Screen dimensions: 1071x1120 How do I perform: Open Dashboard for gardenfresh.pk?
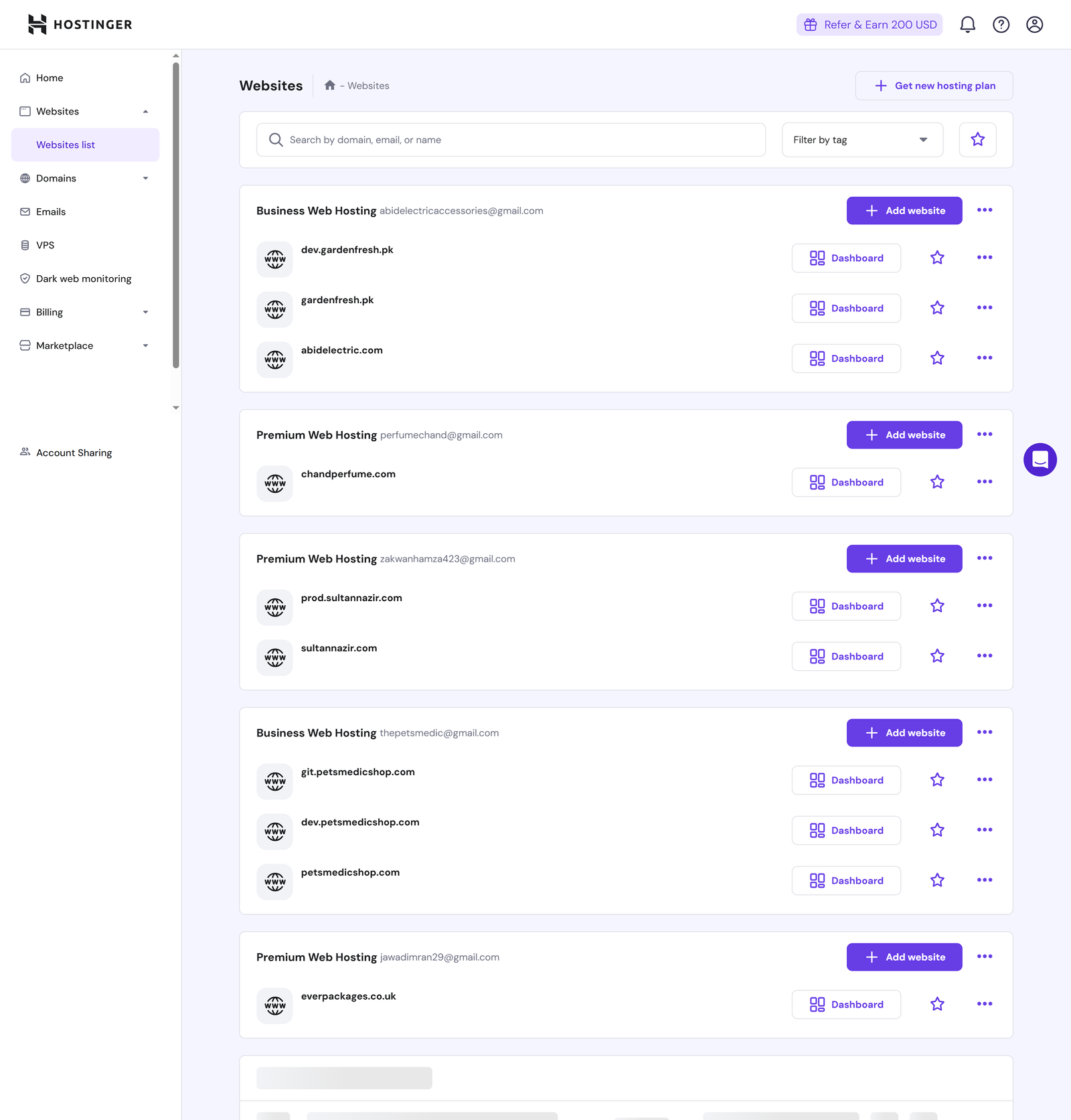[846, 308]
